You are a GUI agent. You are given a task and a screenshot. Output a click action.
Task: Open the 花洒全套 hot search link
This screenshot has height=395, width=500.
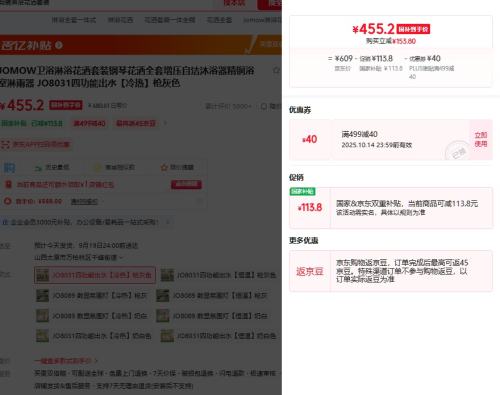point(219,20)
